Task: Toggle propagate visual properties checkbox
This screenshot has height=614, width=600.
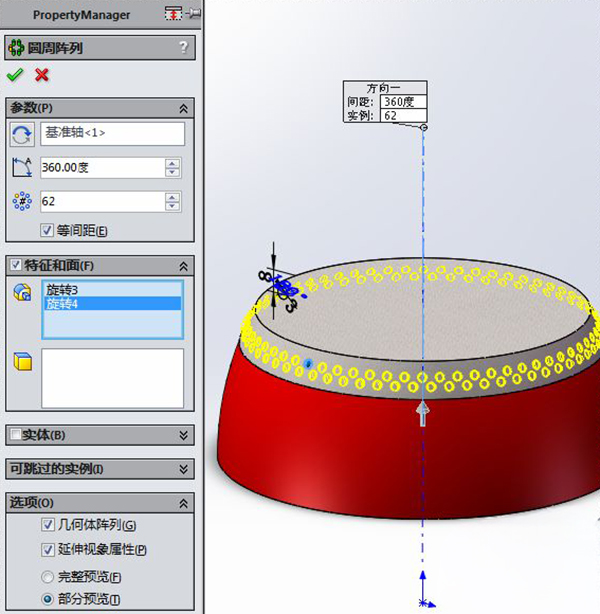Action: [x=48, y=550]
